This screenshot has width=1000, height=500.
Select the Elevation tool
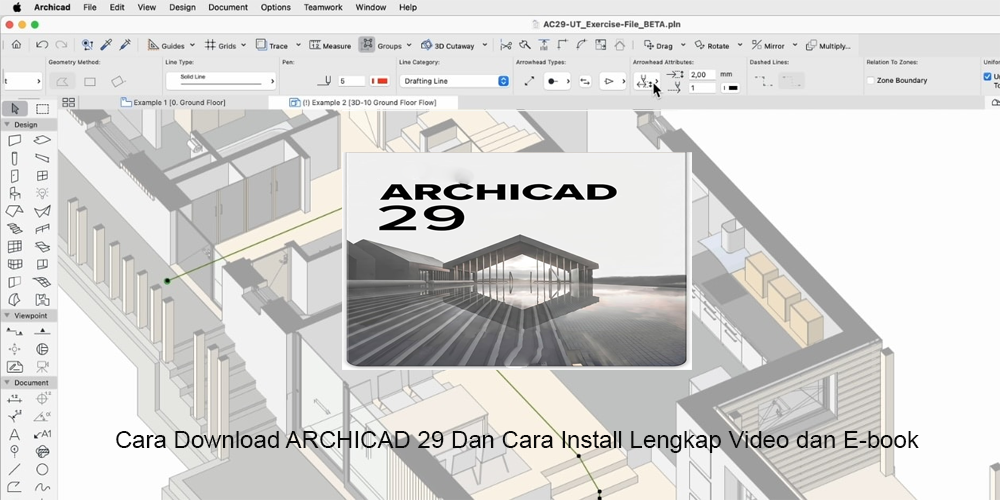42,332
